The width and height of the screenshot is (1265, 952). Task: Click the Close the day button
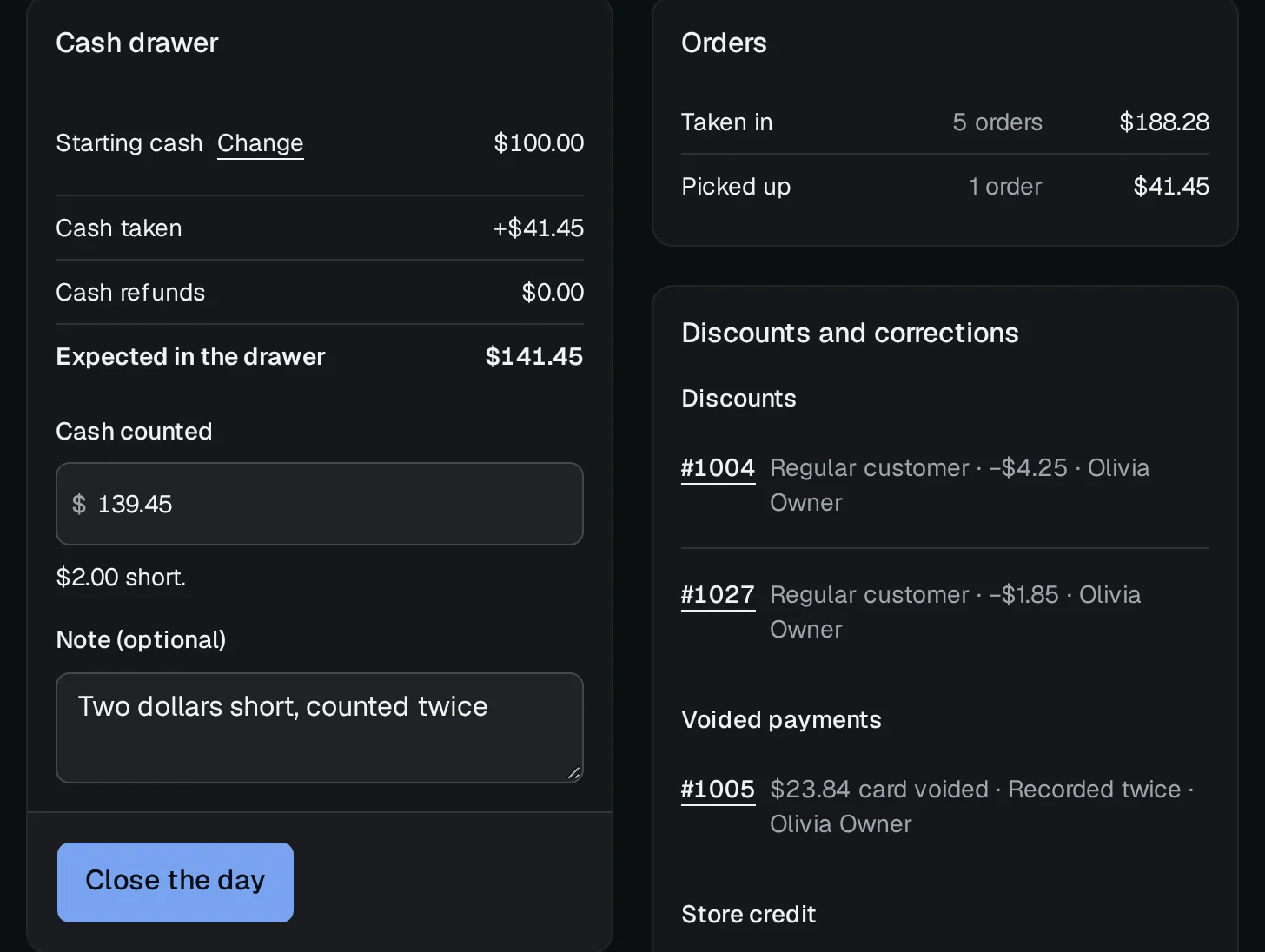[176, 882]
